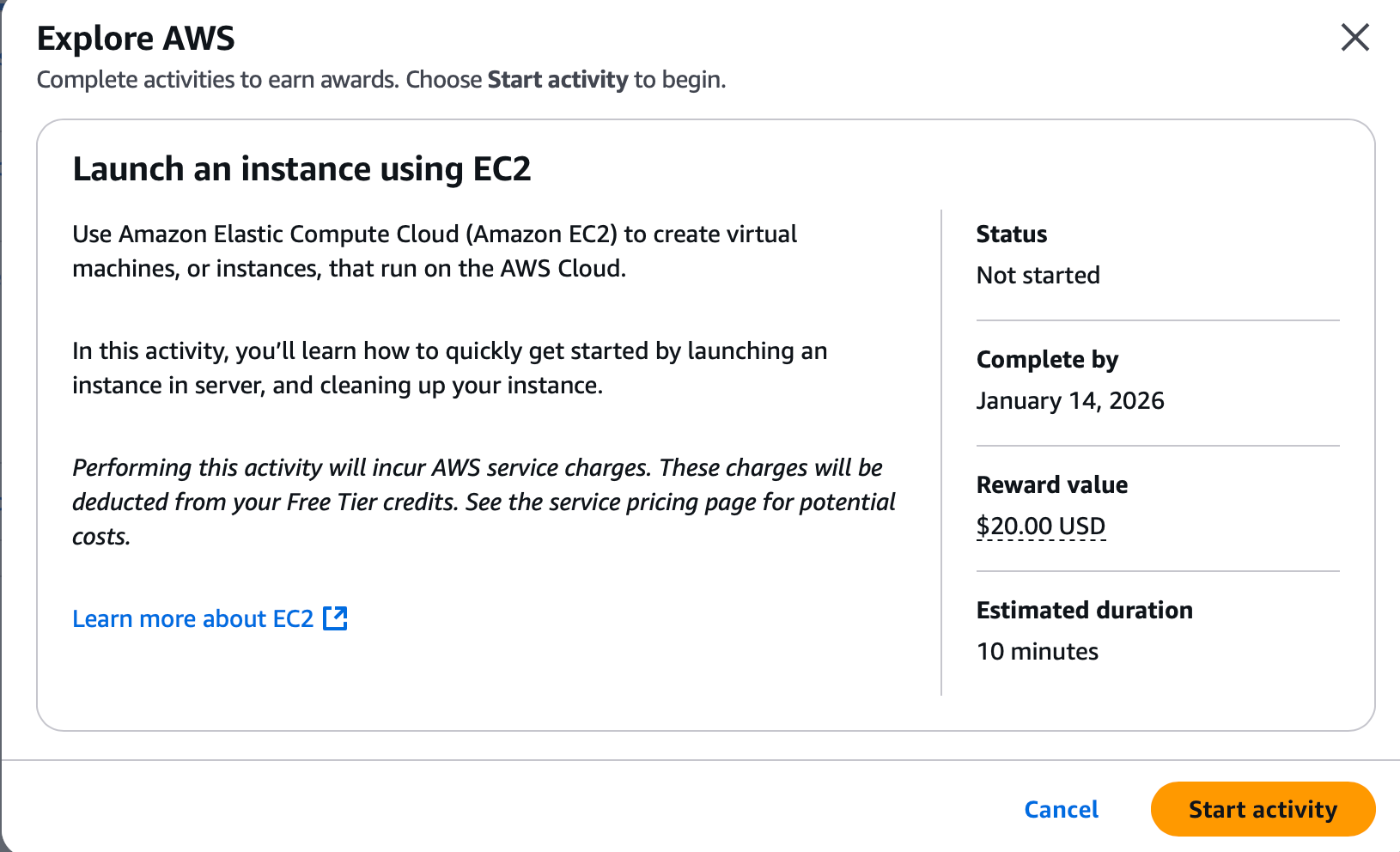Click the external link icon beside EC2 link

point(335,618)
